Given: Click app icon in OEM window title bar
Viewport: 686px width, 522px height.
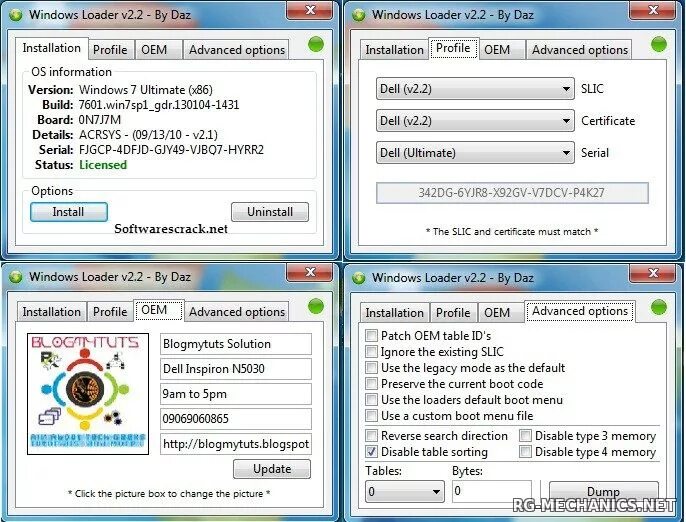Looking at the screenshot, I should tap(16, 277).
